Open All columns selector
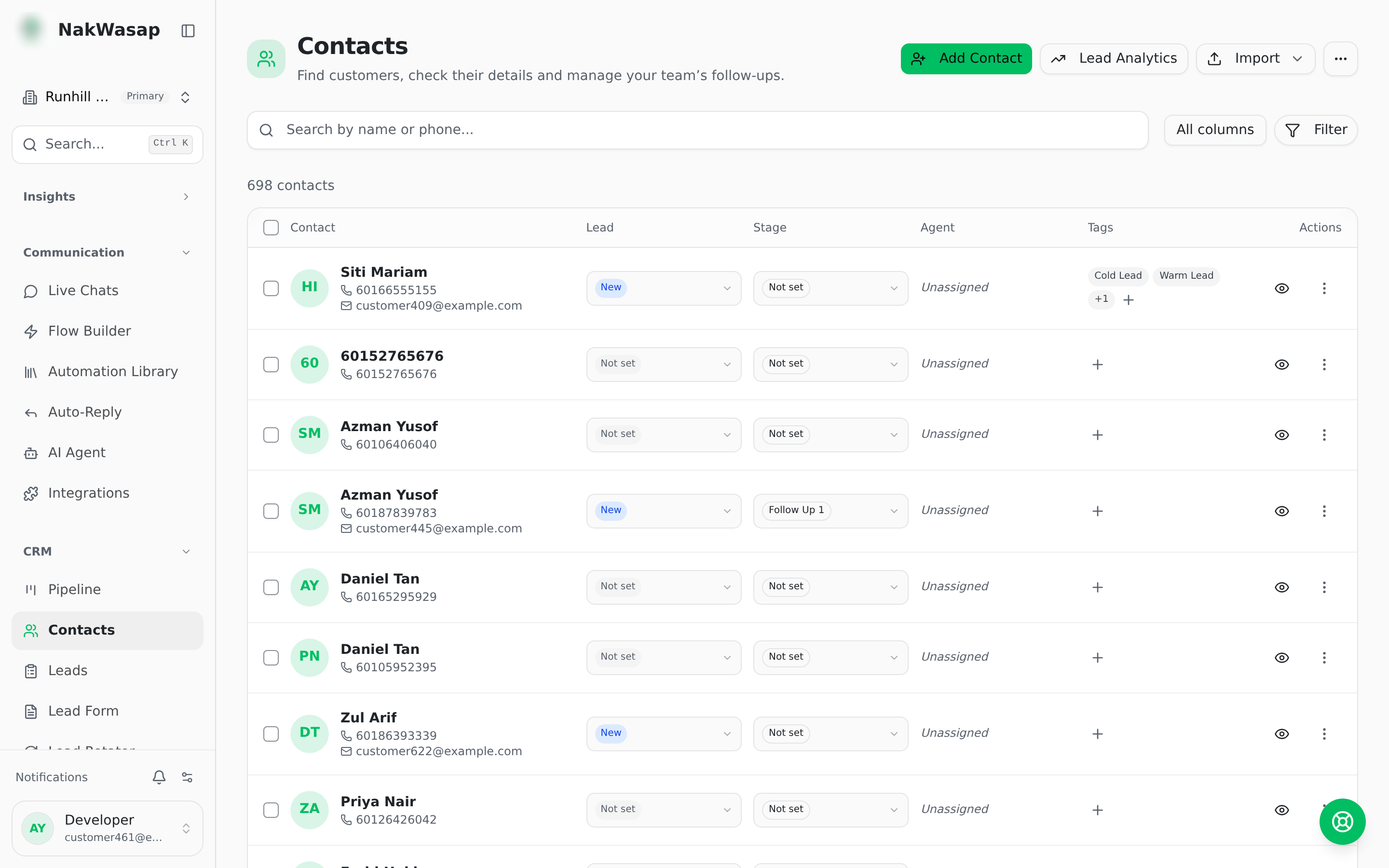1389x868 pixels. (x=1214, y=130)
